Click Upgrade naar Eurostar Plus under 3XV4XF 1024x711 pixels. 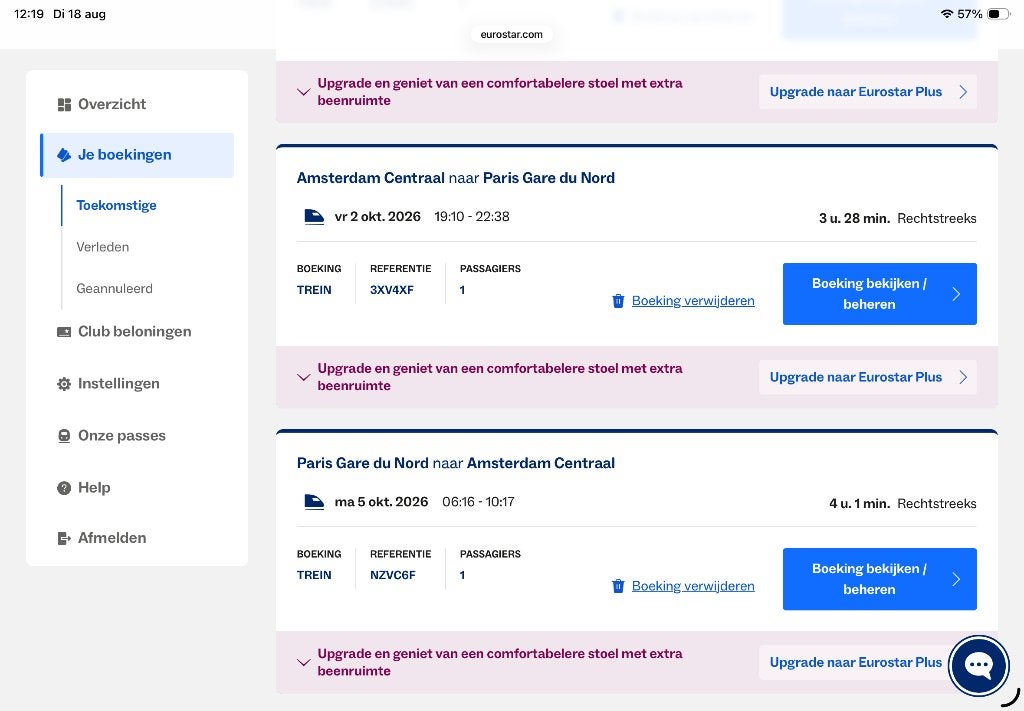(x=868, y=377)
